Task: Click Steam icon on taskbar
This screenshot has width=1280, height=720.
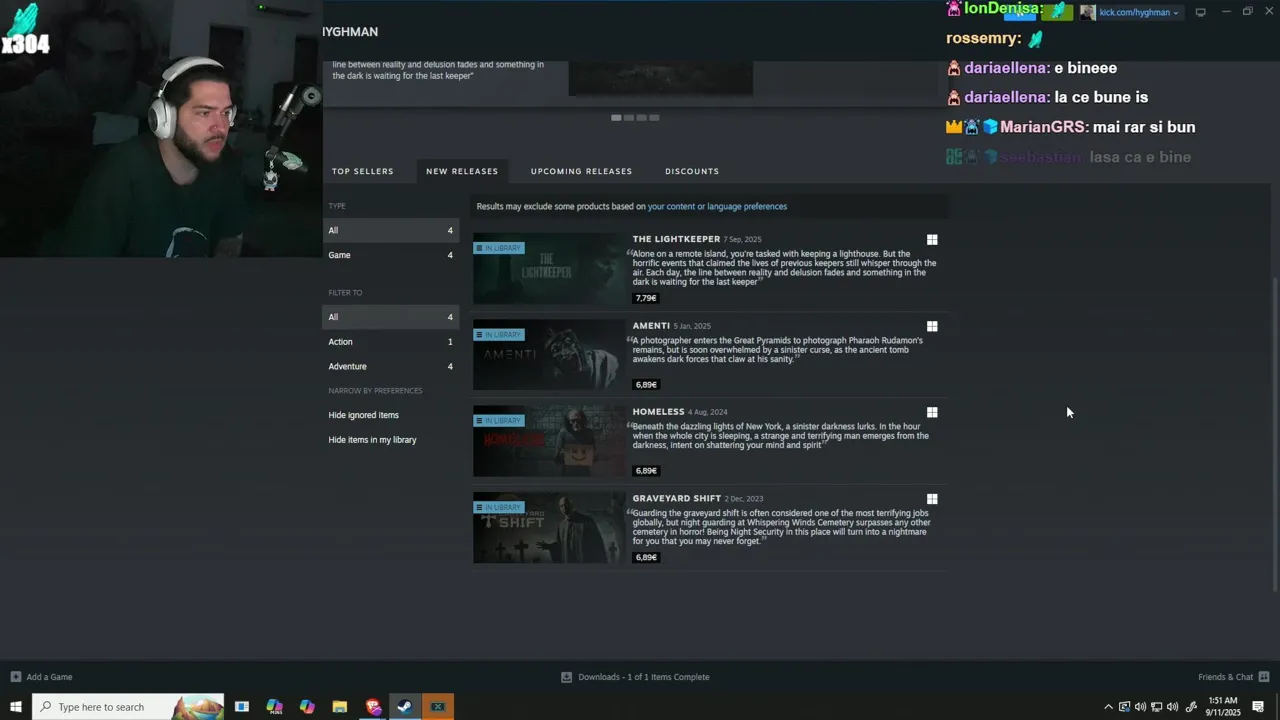Action: [x=405, y=707]
